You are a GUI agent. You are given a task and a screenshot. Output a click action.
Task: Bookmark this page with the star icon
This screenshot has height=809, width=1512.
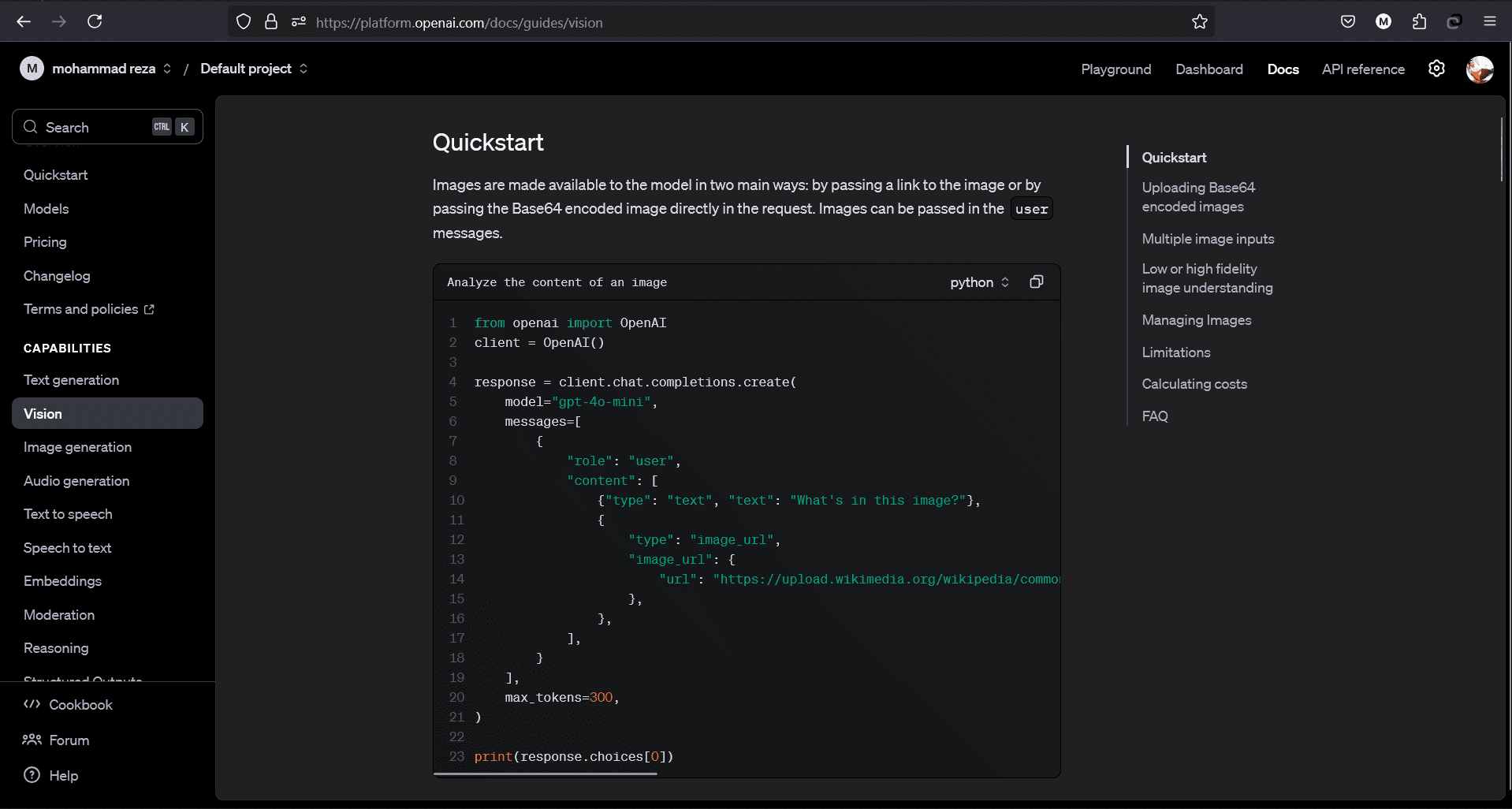[x=1199, y=22]
